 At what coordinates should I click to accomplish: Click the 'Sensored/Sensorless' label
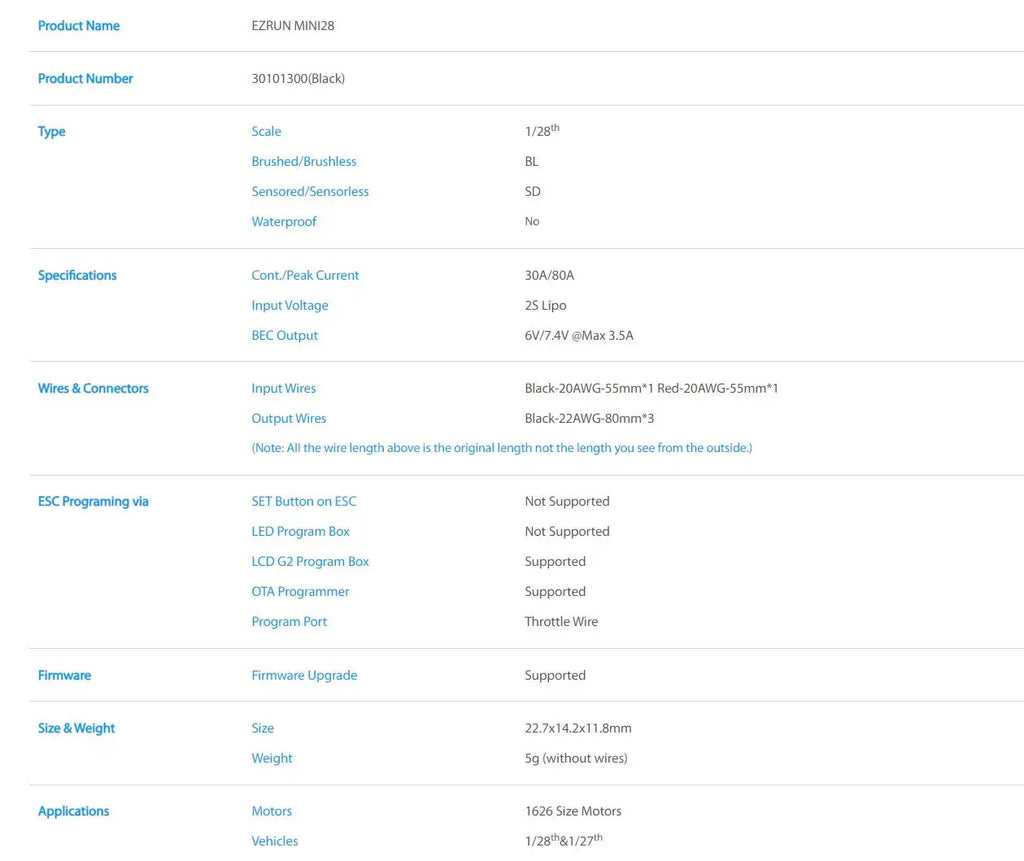click(310, 191)
